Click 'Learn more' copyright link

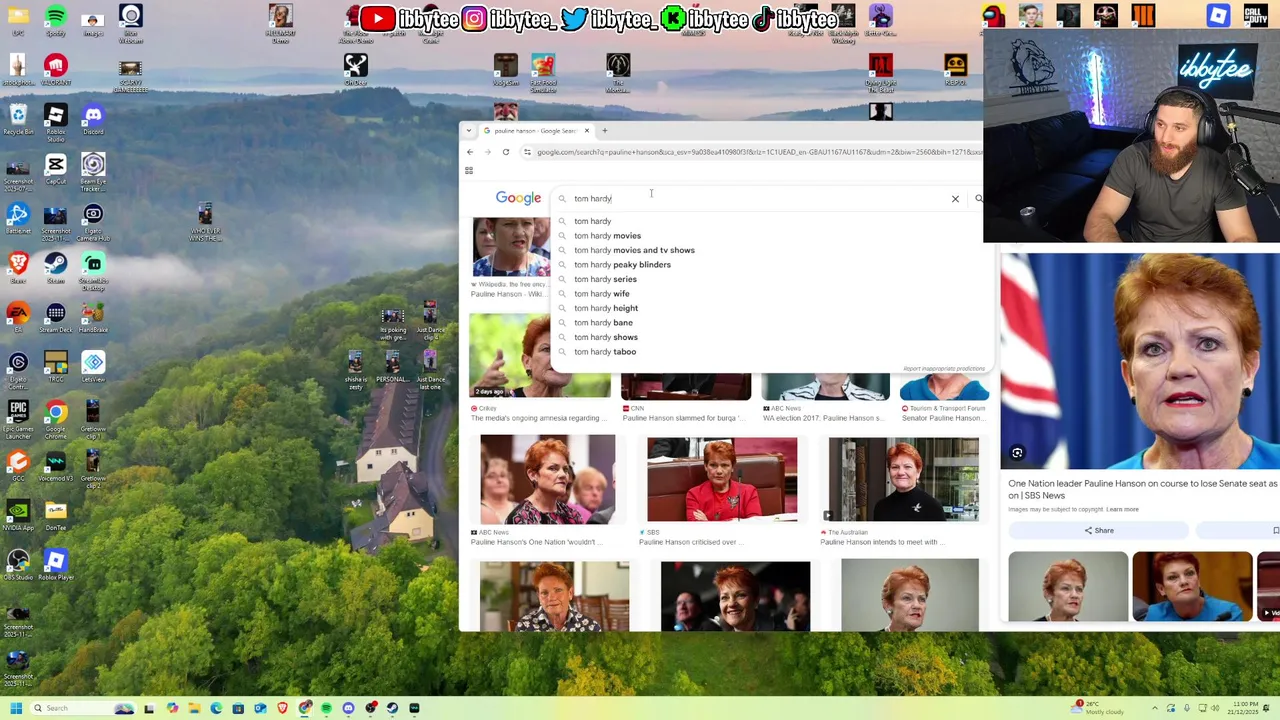coord(1122,510)
